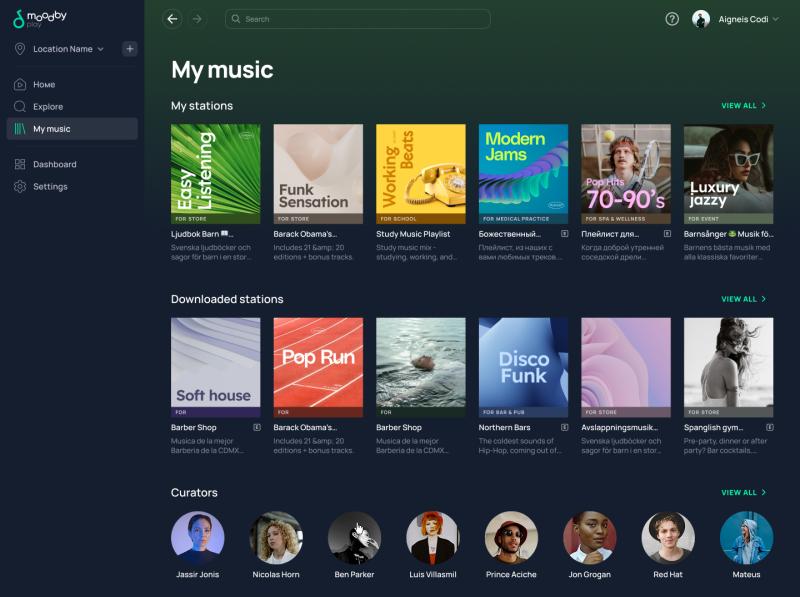View all in My stations
The image size is (800, 597).
[x=743, y=105]
